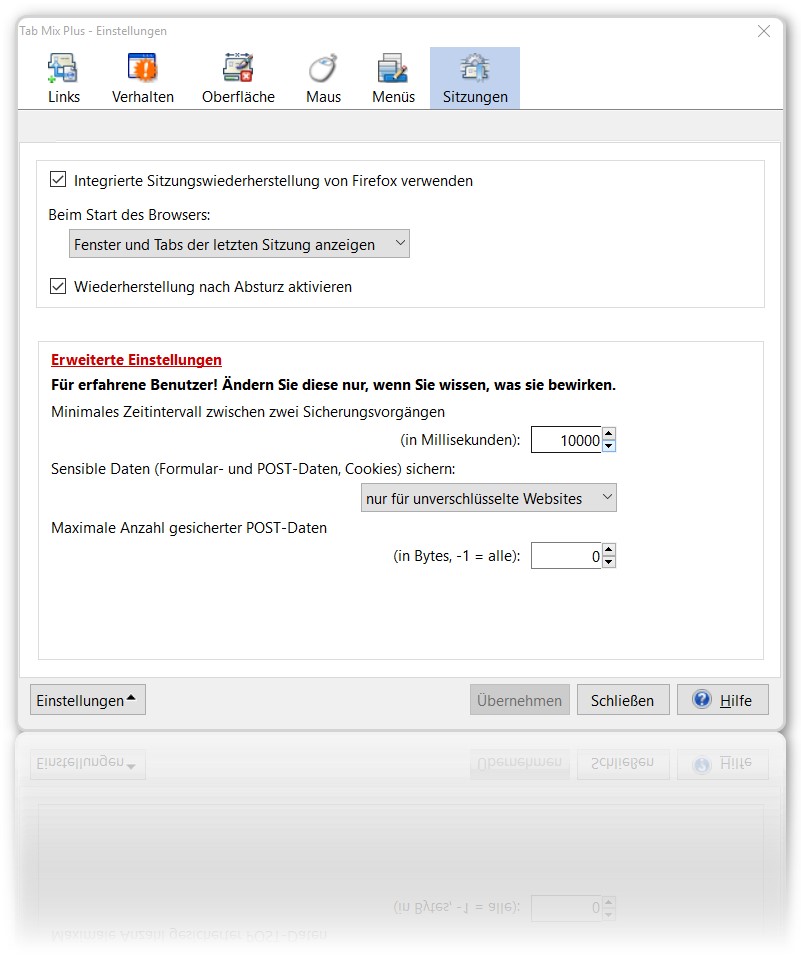Screen dimensions: 801x962
Task: Click the Schließen button
Action: [x=623, y=700]
